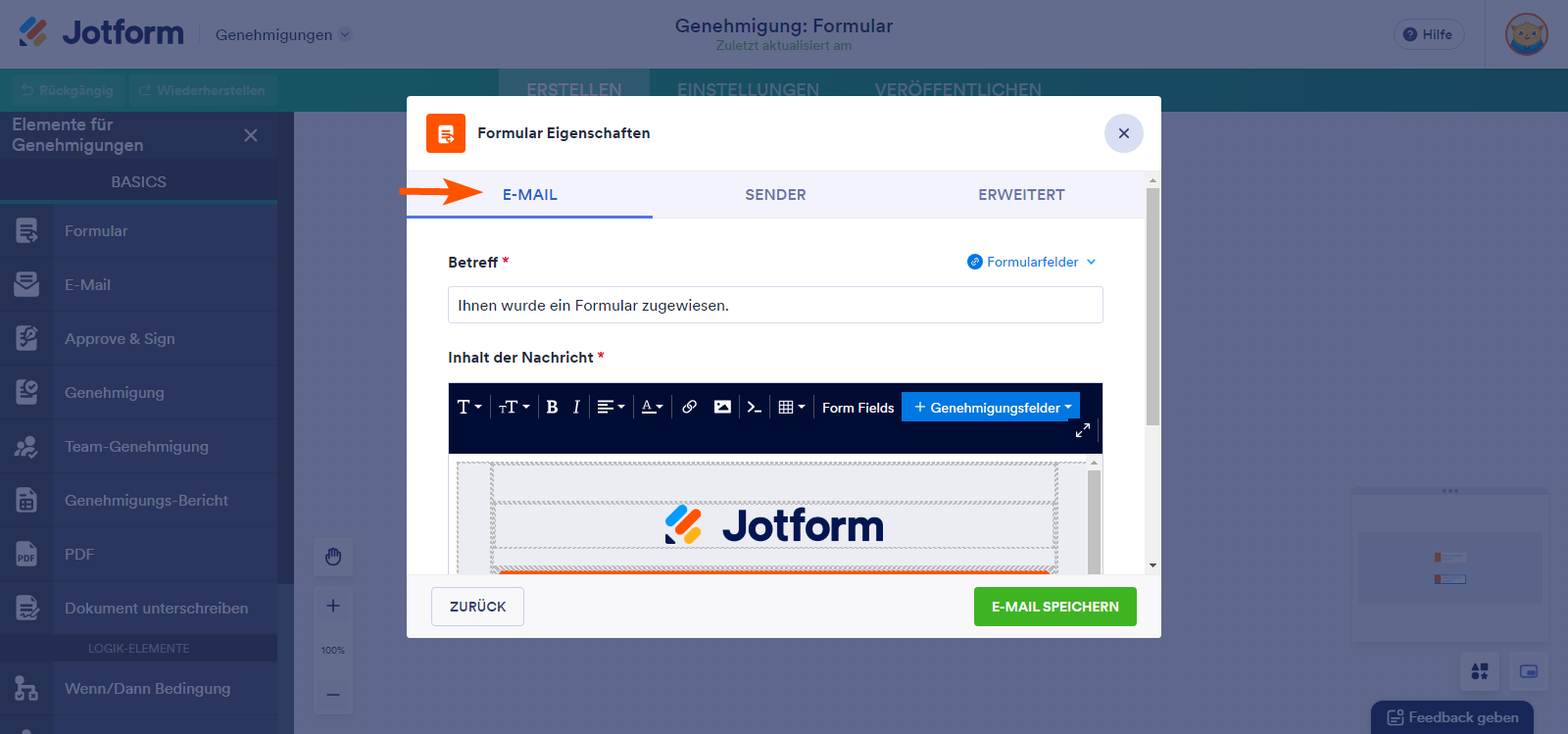The width and height of the screenshot is (1568, 734).
Task: Open the elements grid icon at bottom right
Action: pyautogui.click(x=1480, y=671)
